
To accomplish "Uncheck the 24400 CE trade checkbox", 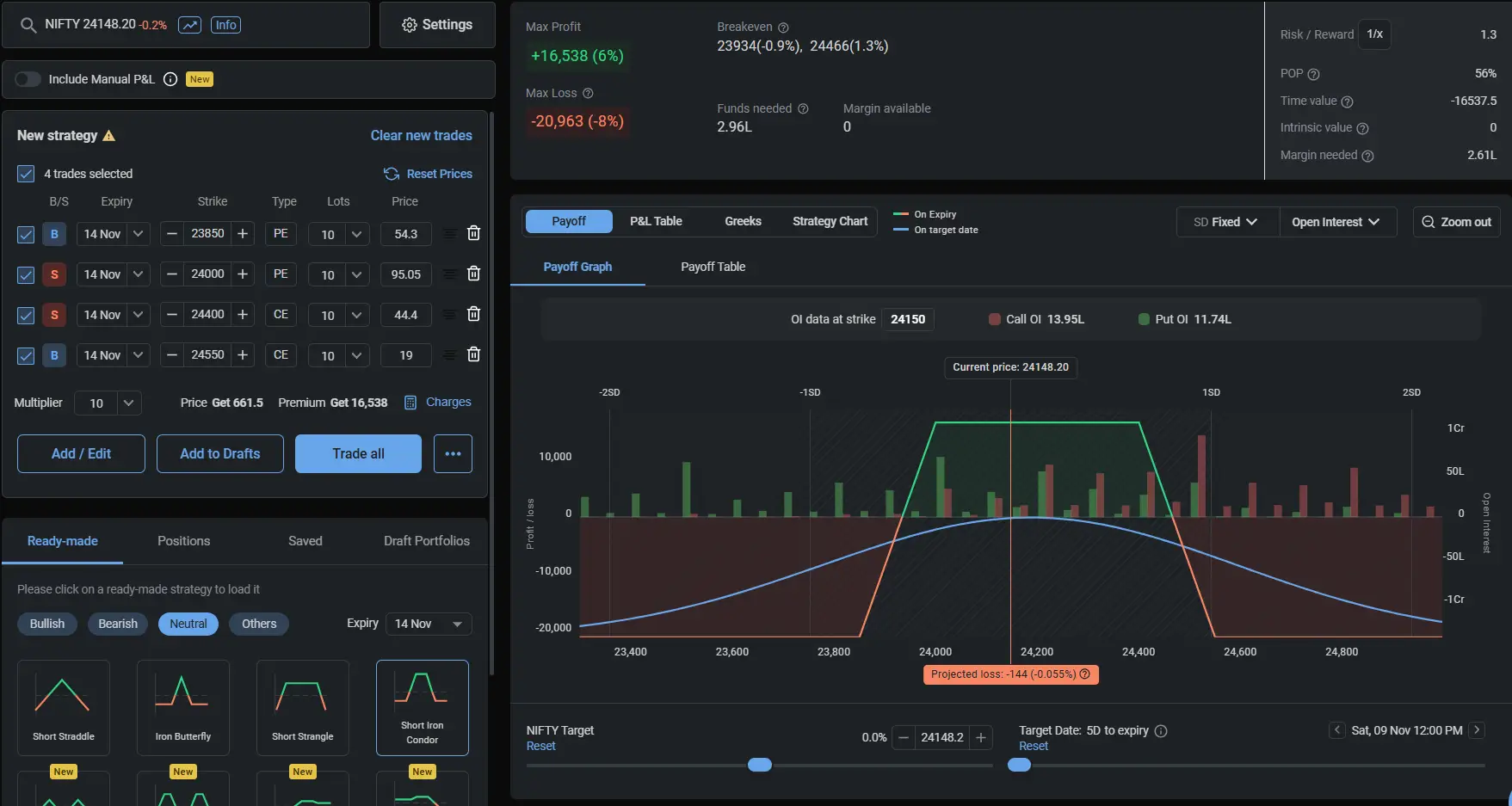I will click(x=26, y=315).
